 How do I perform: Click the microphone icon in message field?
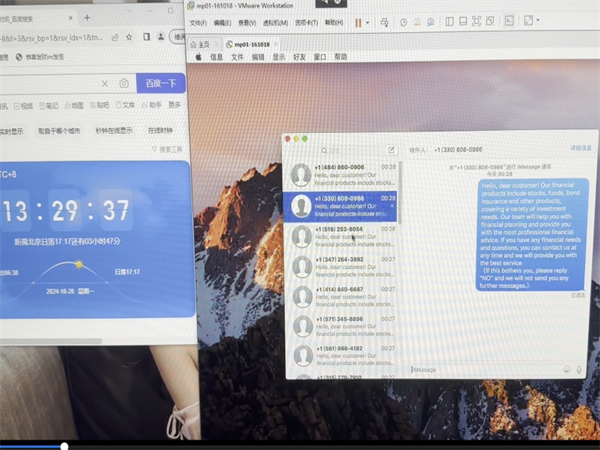[x=581, y=369]
